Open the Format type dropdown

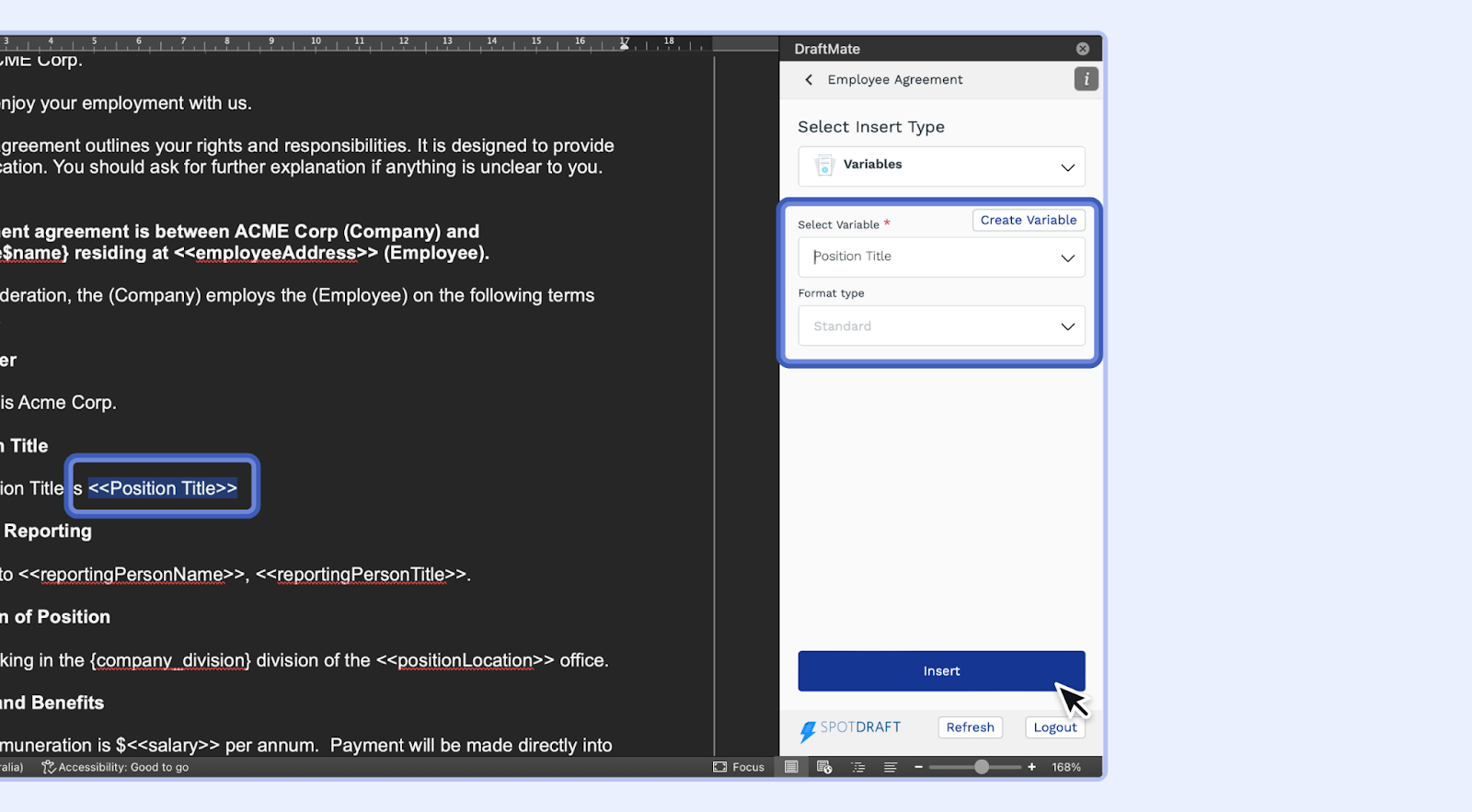tap(941, 326)
